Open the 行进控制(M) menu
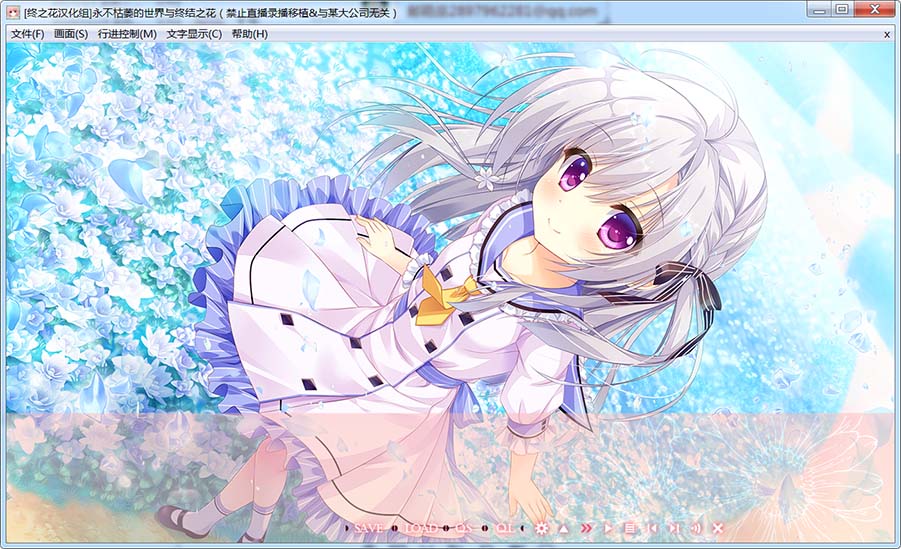 tap(127, 34)
